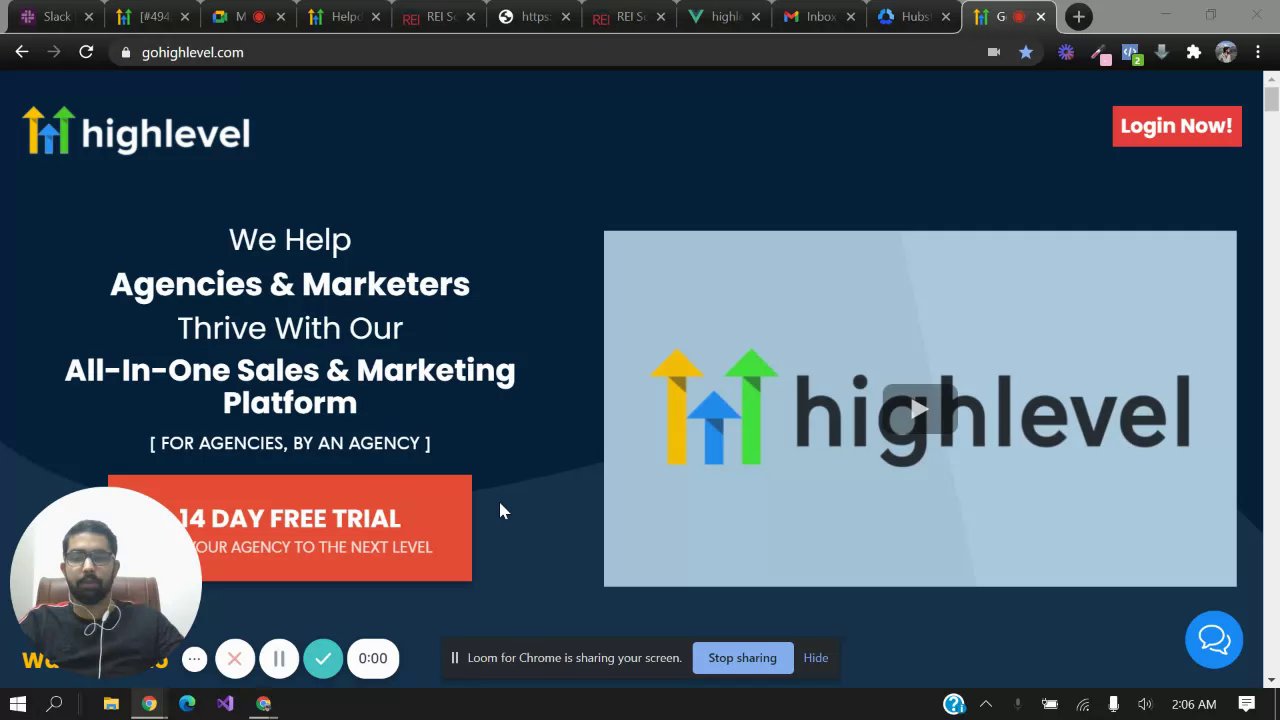Click the taskbar clock showing 2:06 AM

tap(1194, 704)
